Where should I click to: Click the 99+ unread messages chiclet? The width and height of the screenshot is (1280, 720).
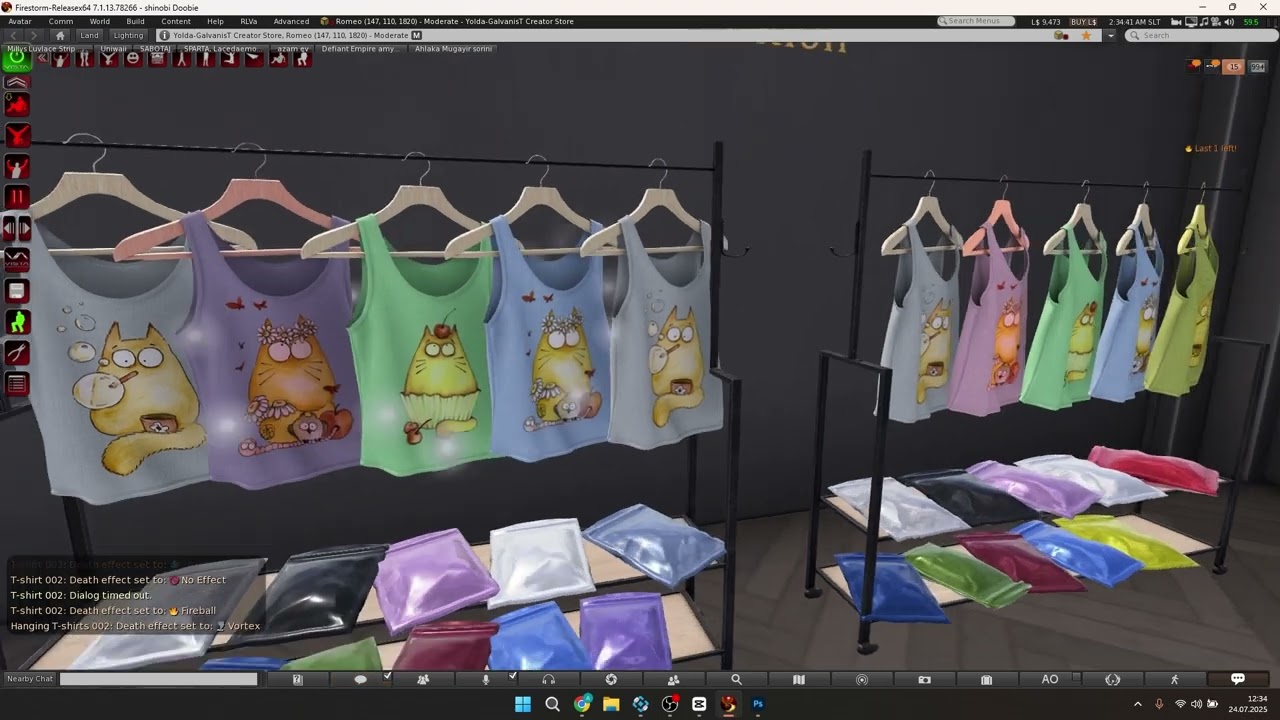[x=1257, y=66]
